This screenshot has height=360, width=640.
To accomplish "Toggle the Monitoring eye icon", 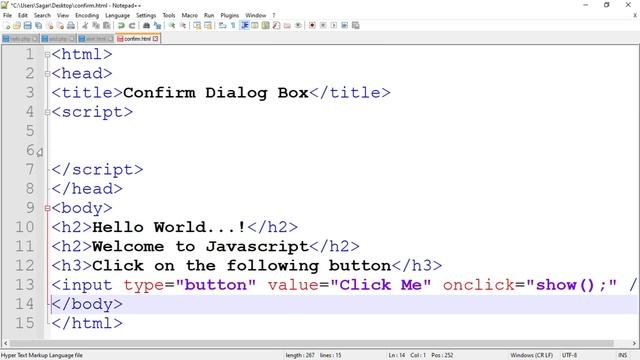I will tap(298, 25).
